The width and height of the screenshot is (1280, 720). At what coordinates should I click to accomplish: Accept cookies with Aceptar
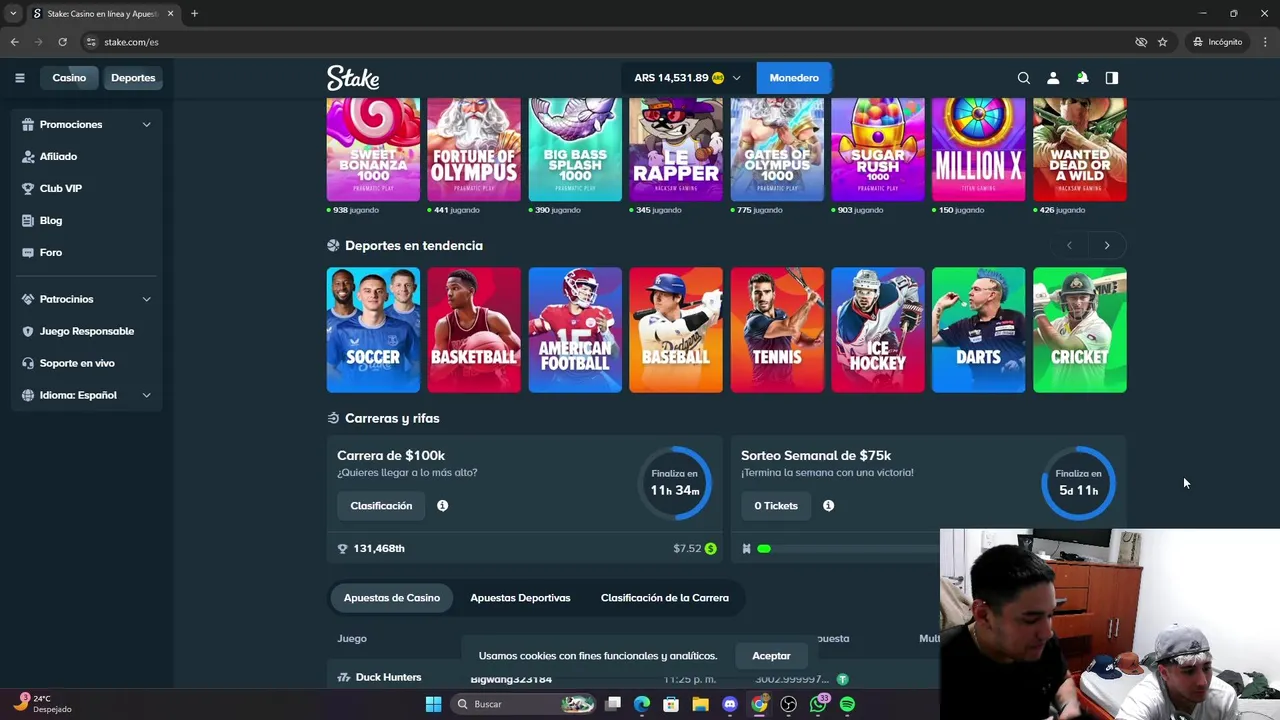tap(771, 656)
